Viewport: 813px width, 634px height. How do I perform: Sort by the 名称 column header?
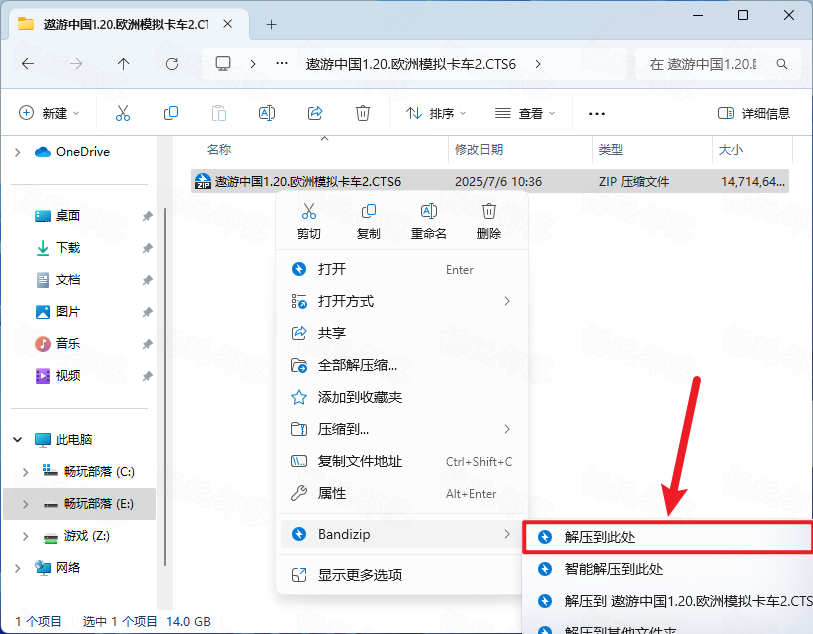[x=219, y=150]
